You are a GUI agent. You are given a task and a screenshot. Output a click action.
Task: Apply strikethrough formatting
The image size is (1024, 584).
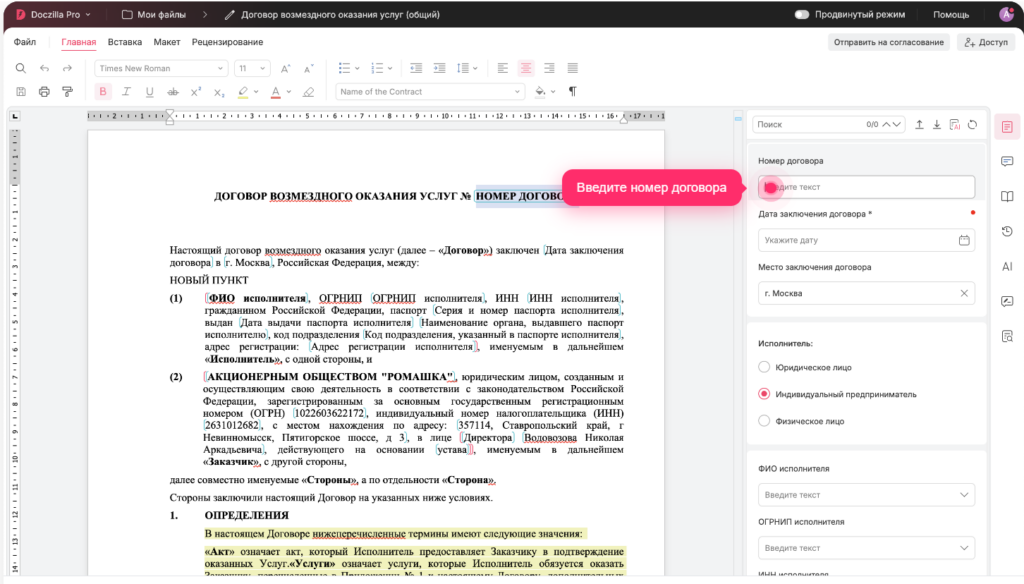pos(172,91)
